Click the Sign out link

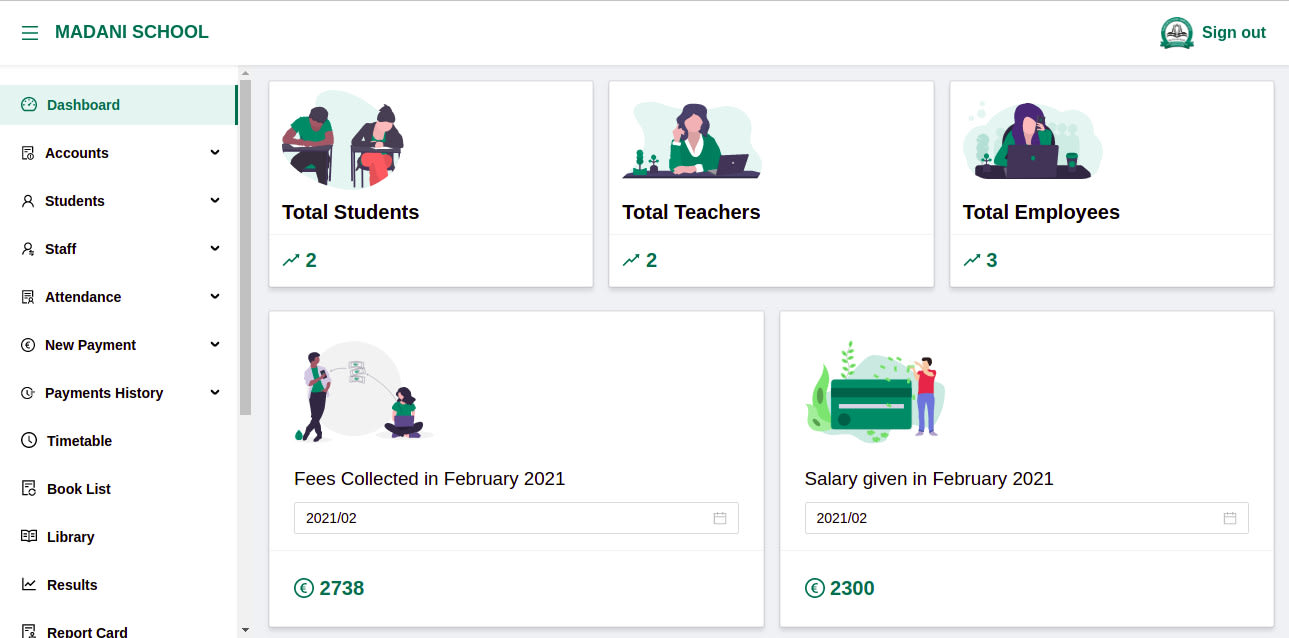click(1234, 33)
